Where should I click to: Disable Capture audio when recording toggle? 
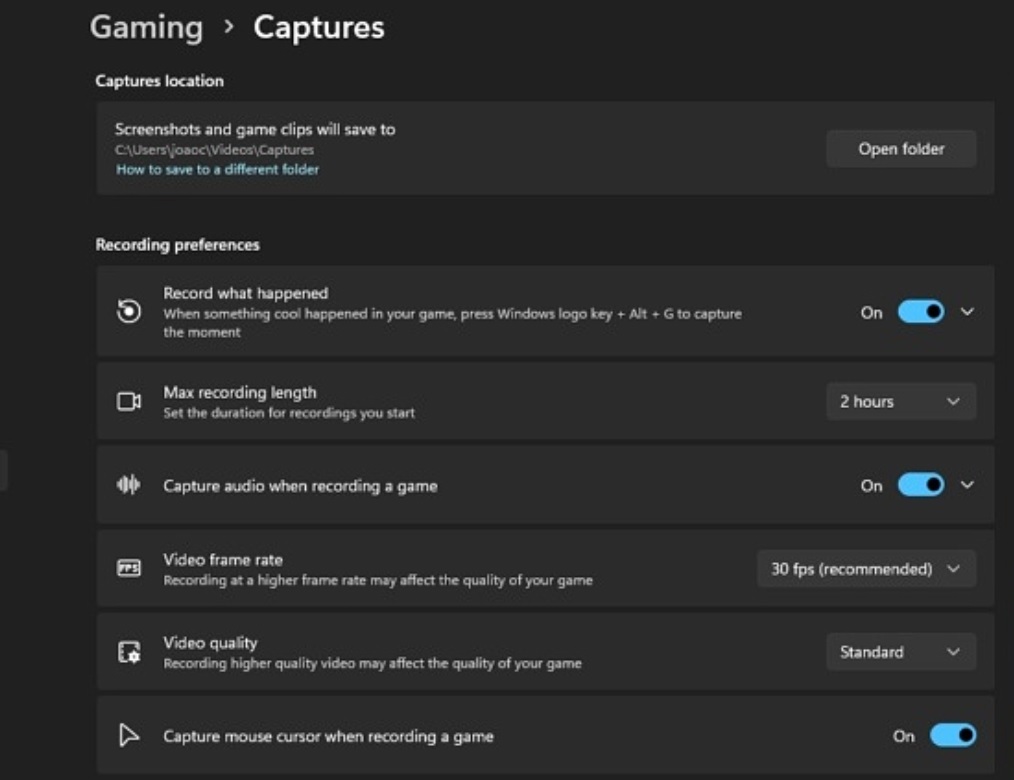coord(921,485)
